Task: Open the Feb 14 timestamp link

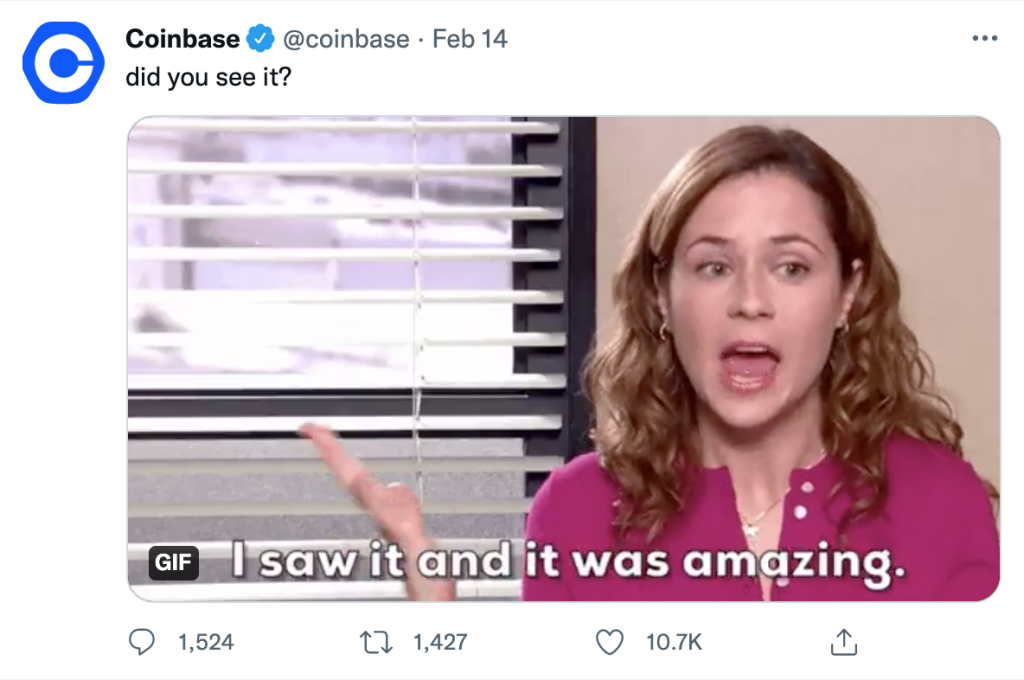Action: pyautogui.click(x=470, y=39)
